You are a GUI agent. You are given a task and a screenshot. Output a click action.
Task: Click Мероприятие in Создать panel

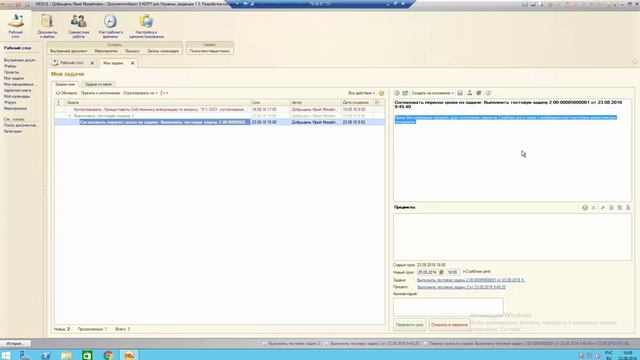pos(106,51)
